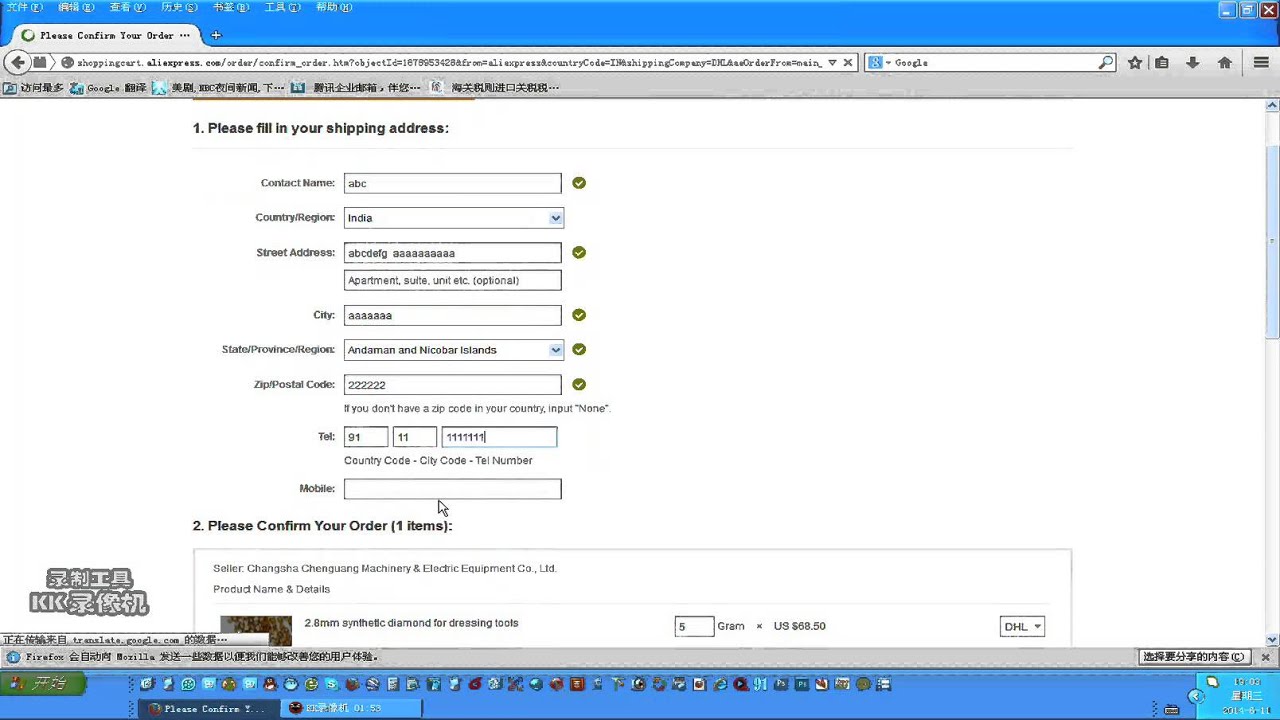Click the green check beside Zip/Postal Code
Screen dimensions: 1280x720
[579, 385]
